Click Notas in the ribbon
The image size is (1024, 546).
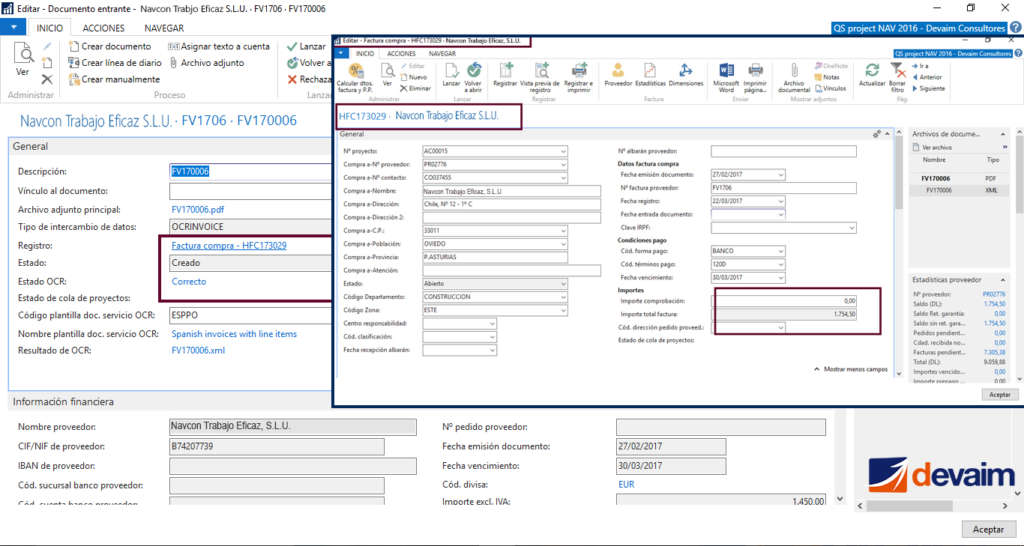pos(827,77)
